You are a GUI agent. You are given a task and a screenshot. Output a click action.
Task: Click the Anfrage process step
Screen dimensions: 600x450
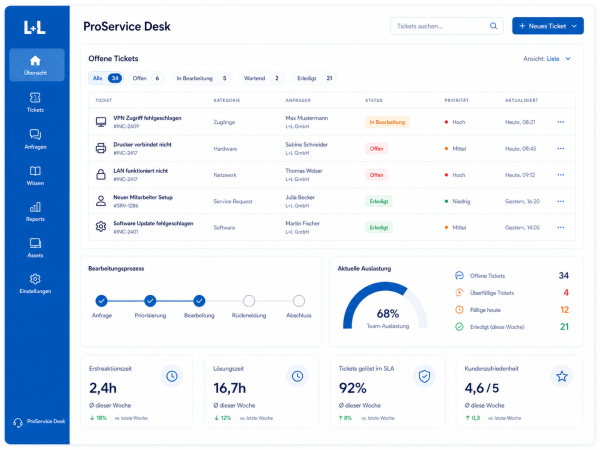pos(101,301)
